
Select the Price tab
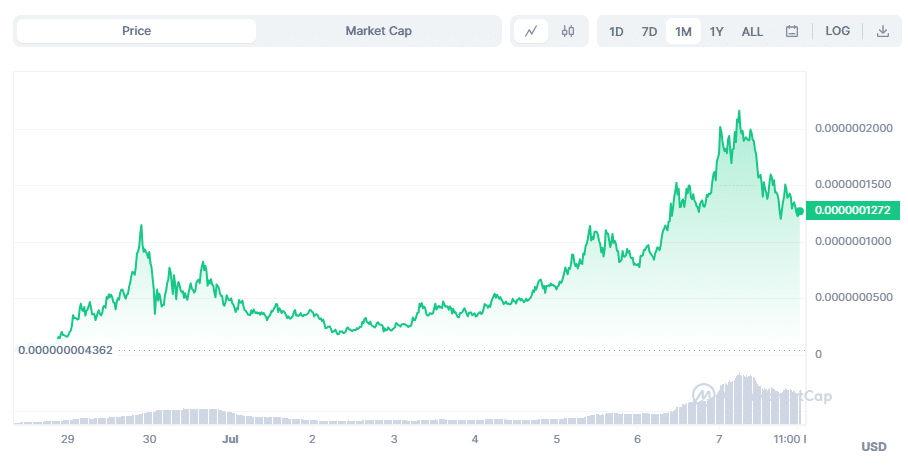(x=137, y=31)
